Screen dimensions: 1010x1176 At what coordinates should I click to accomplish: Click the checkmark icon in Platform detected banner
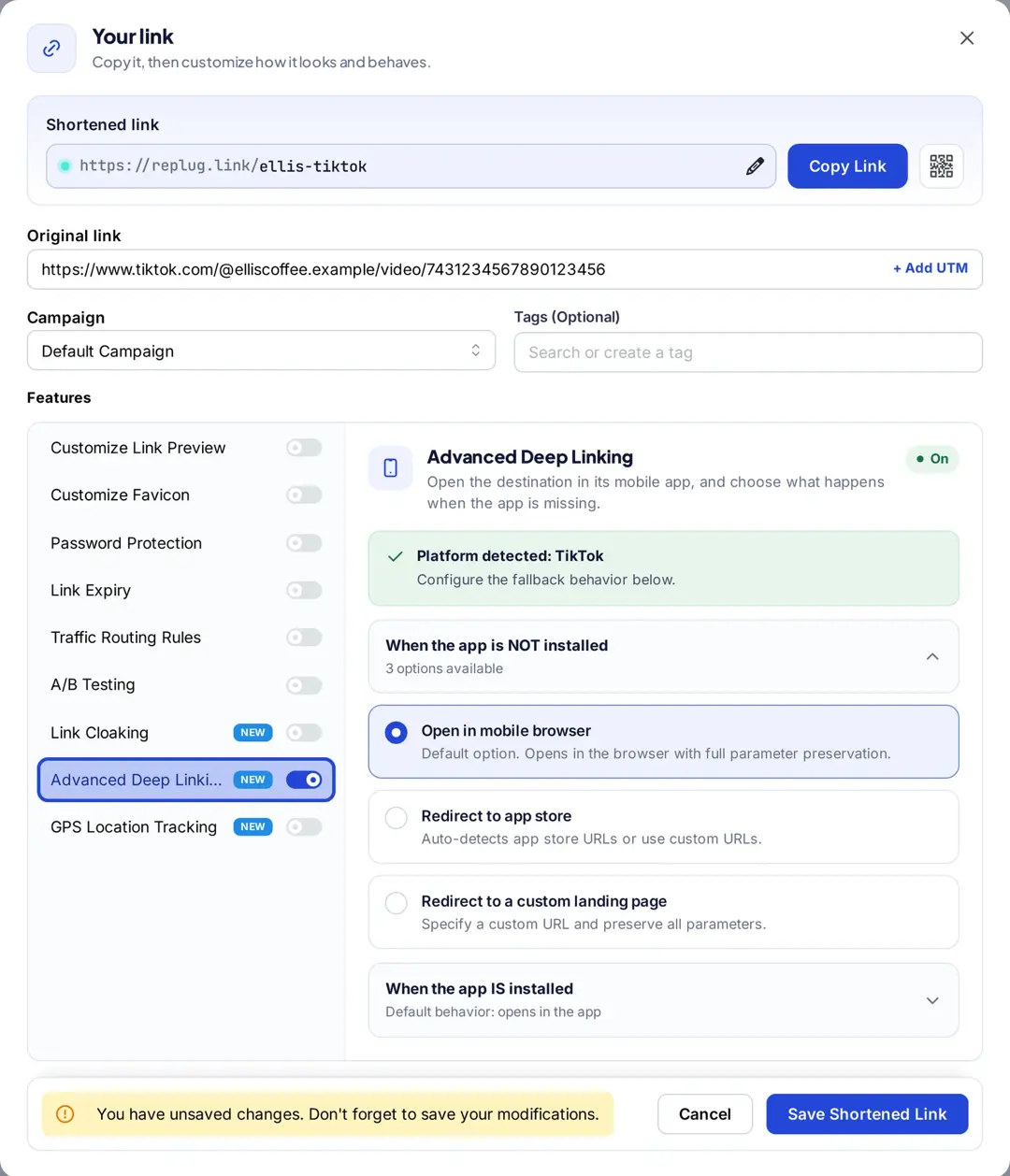pyautogui.click(x=396, y=556)
